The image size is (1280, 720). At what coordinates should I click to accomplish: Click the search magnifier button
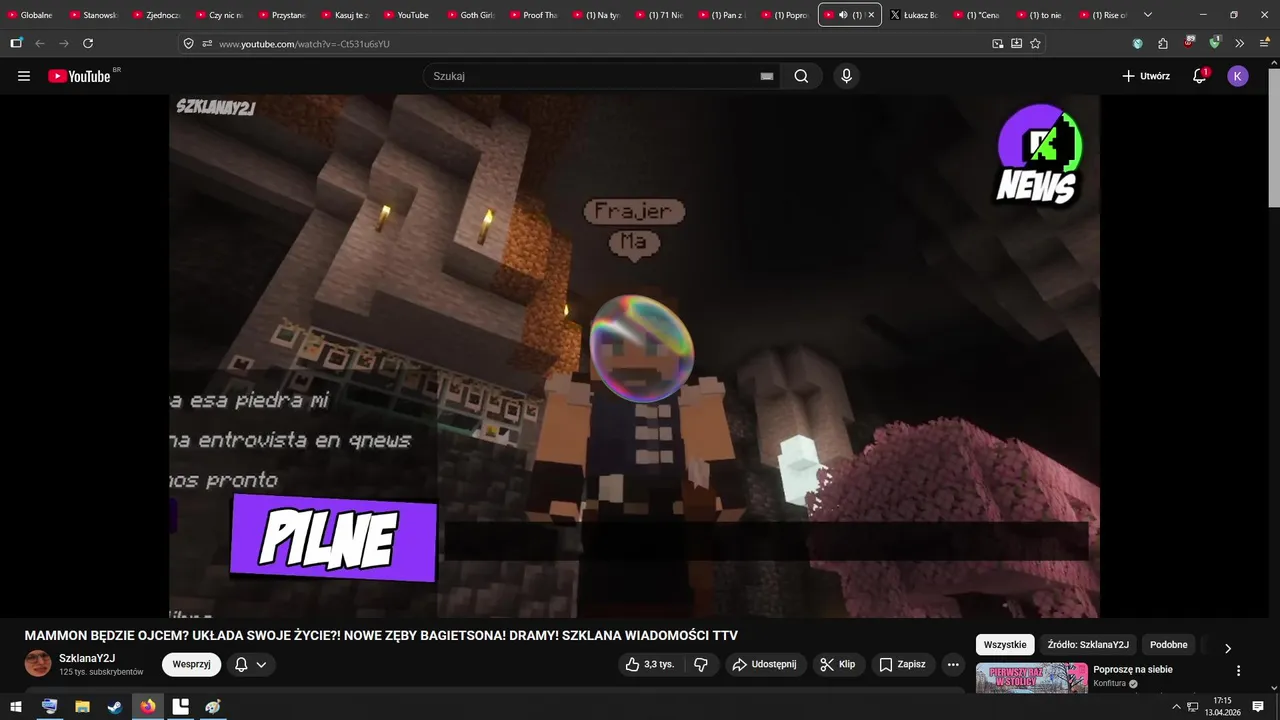[x=801, y=76]
